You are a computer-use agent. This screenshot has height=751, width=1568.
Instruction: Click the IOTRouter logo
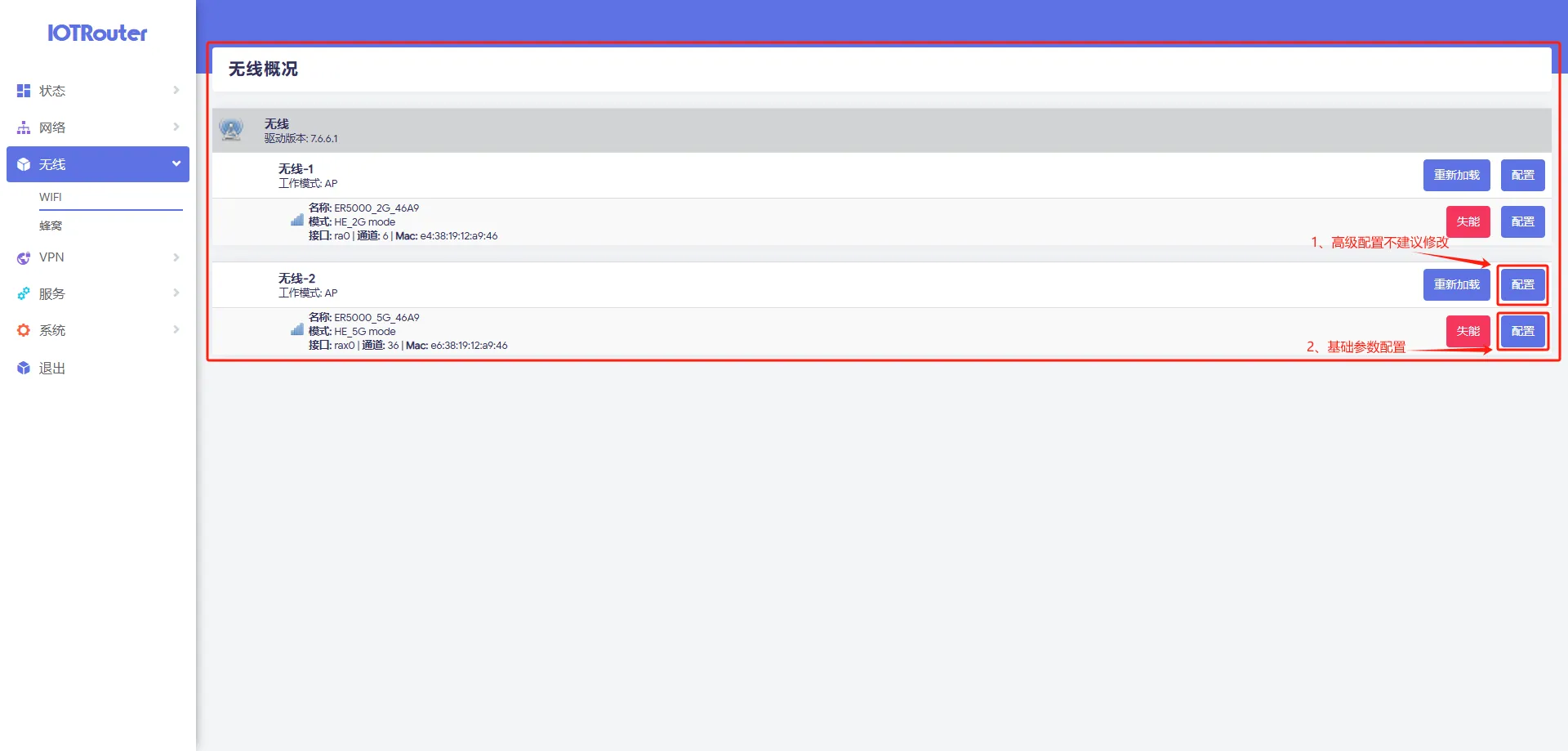pyautogui.click(x=97, y=34)
